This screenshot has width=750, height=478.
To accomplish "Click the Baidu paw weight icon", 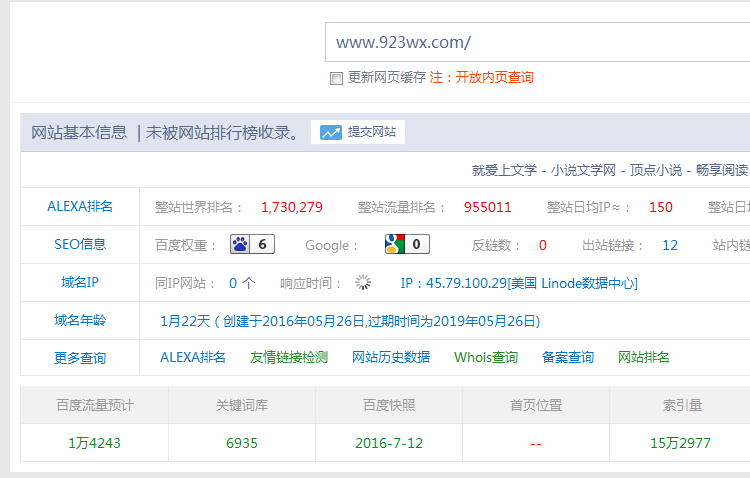I will (x=240, y=244).
